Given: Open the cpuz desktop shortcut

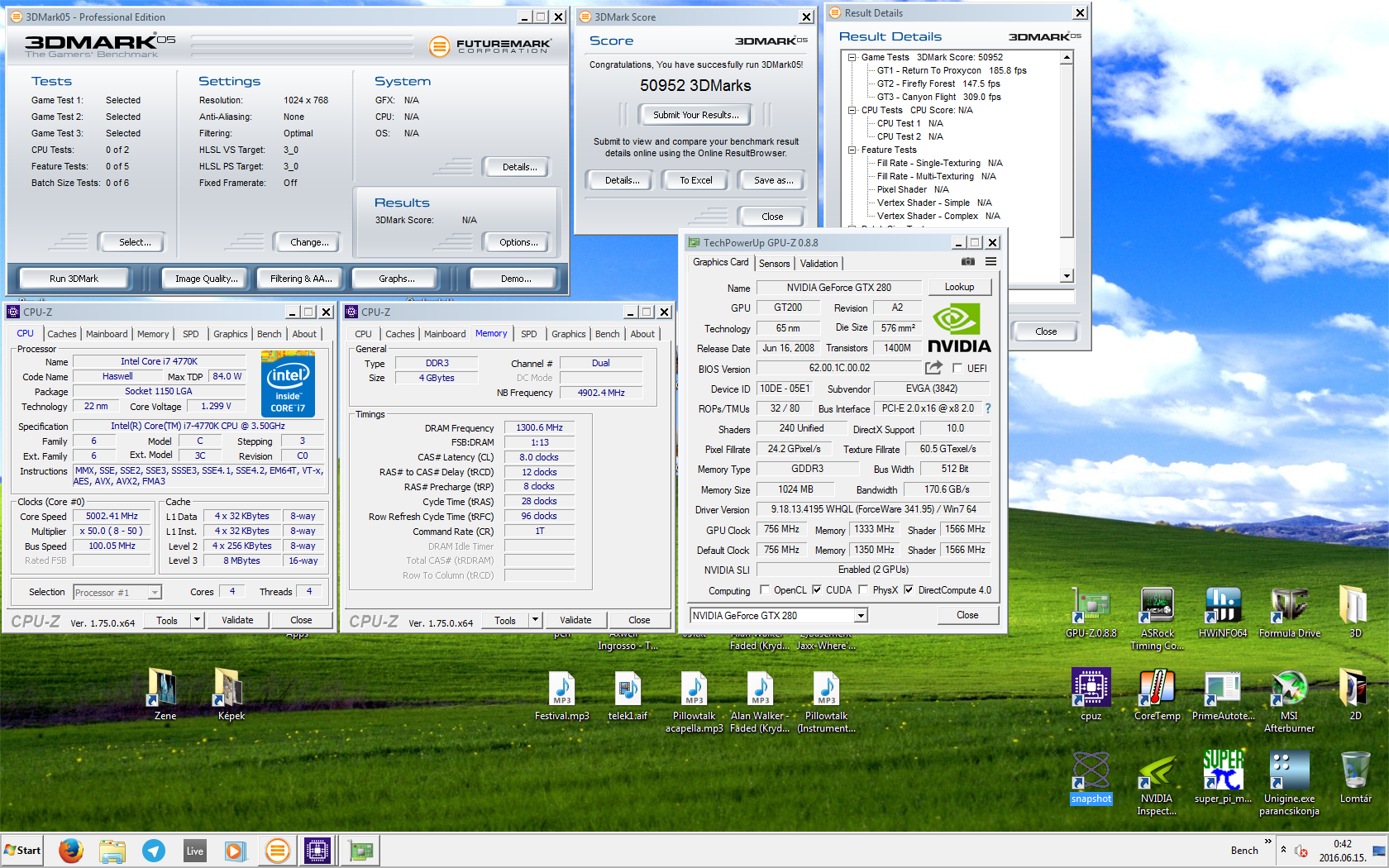Looking at the screenshot, I should click(x=1091, y=694).
